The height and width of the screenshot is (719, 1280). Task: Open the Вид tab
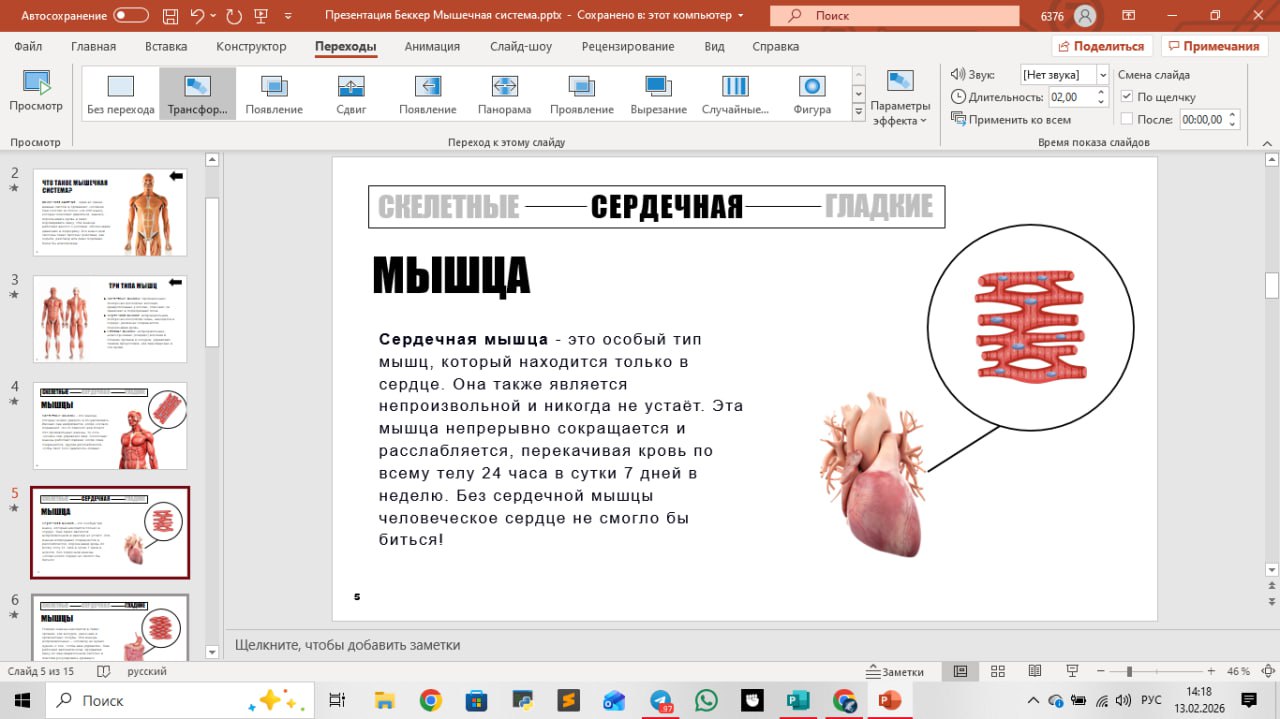point(714,46)
